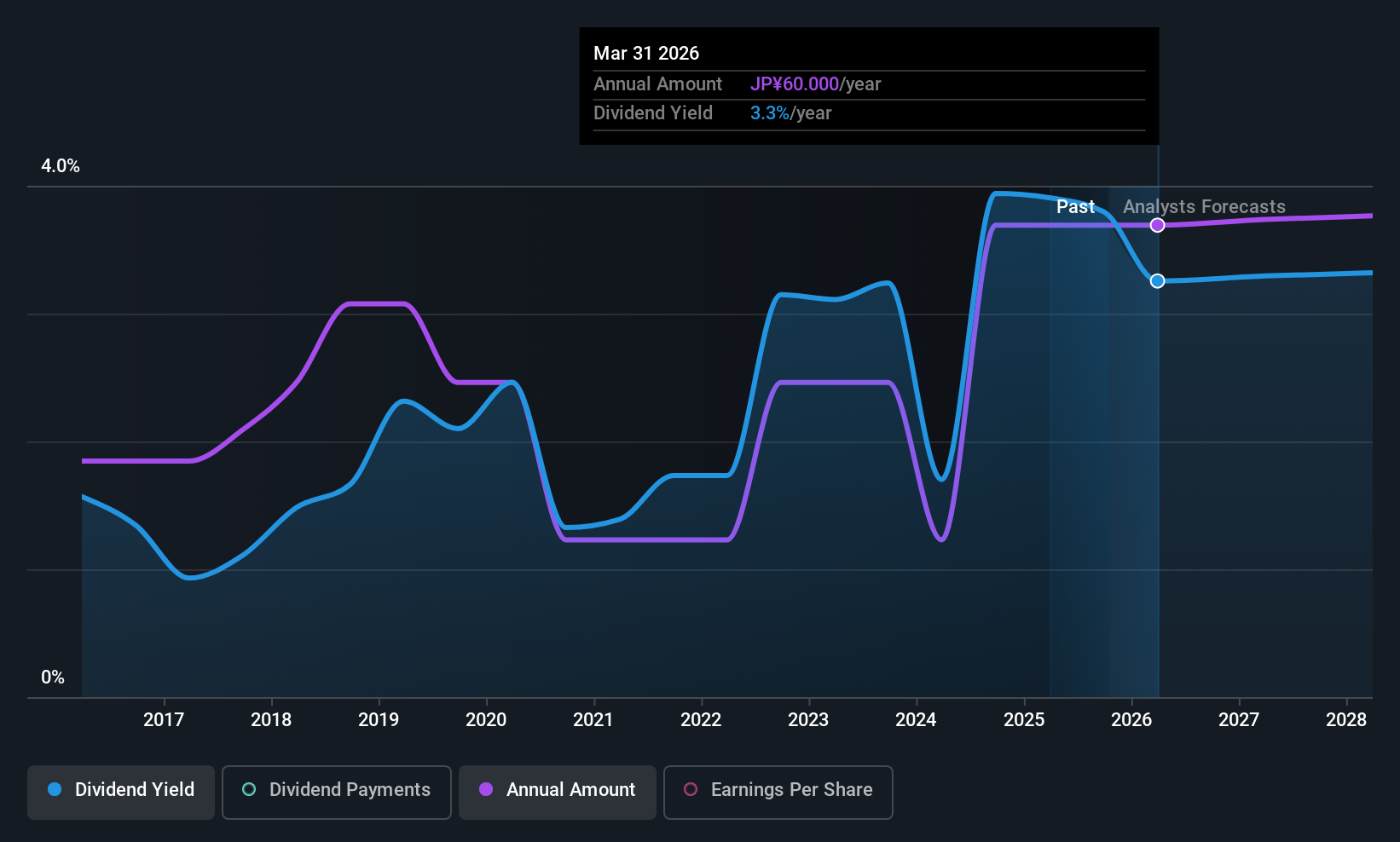Click the 2017 x-axis label
Image resolution: width=1400 pixels, height=842 pixels.
click(164, 720)
